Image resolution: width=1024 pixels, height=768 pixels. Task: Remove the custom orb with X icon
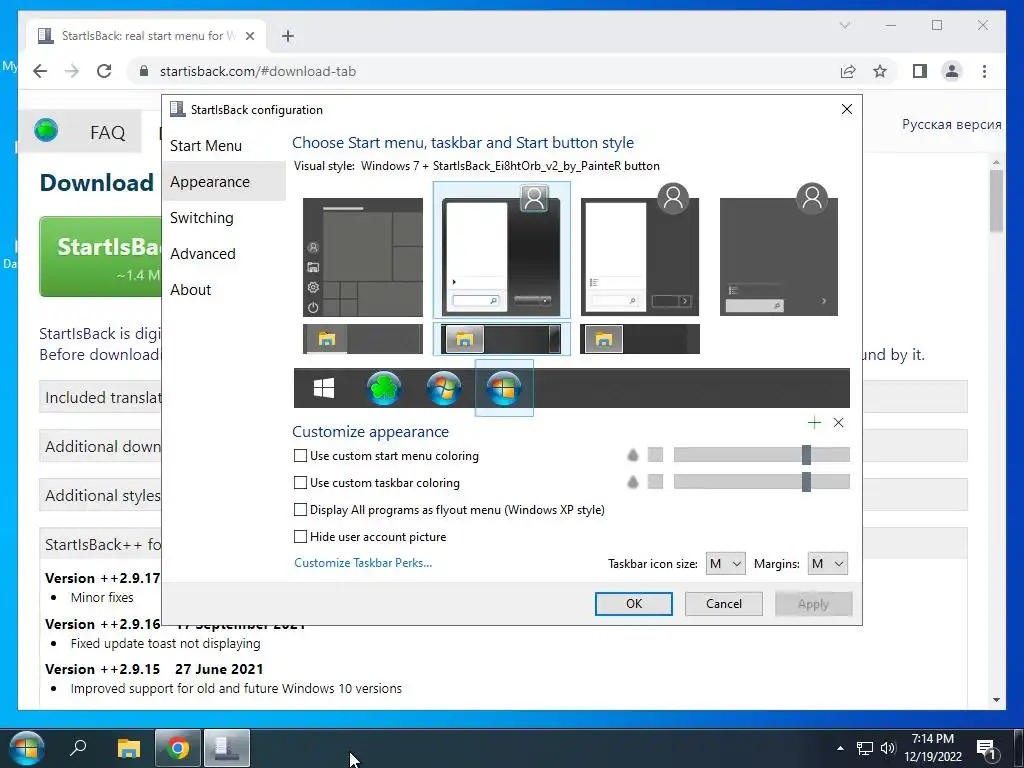tap(839, 423)
